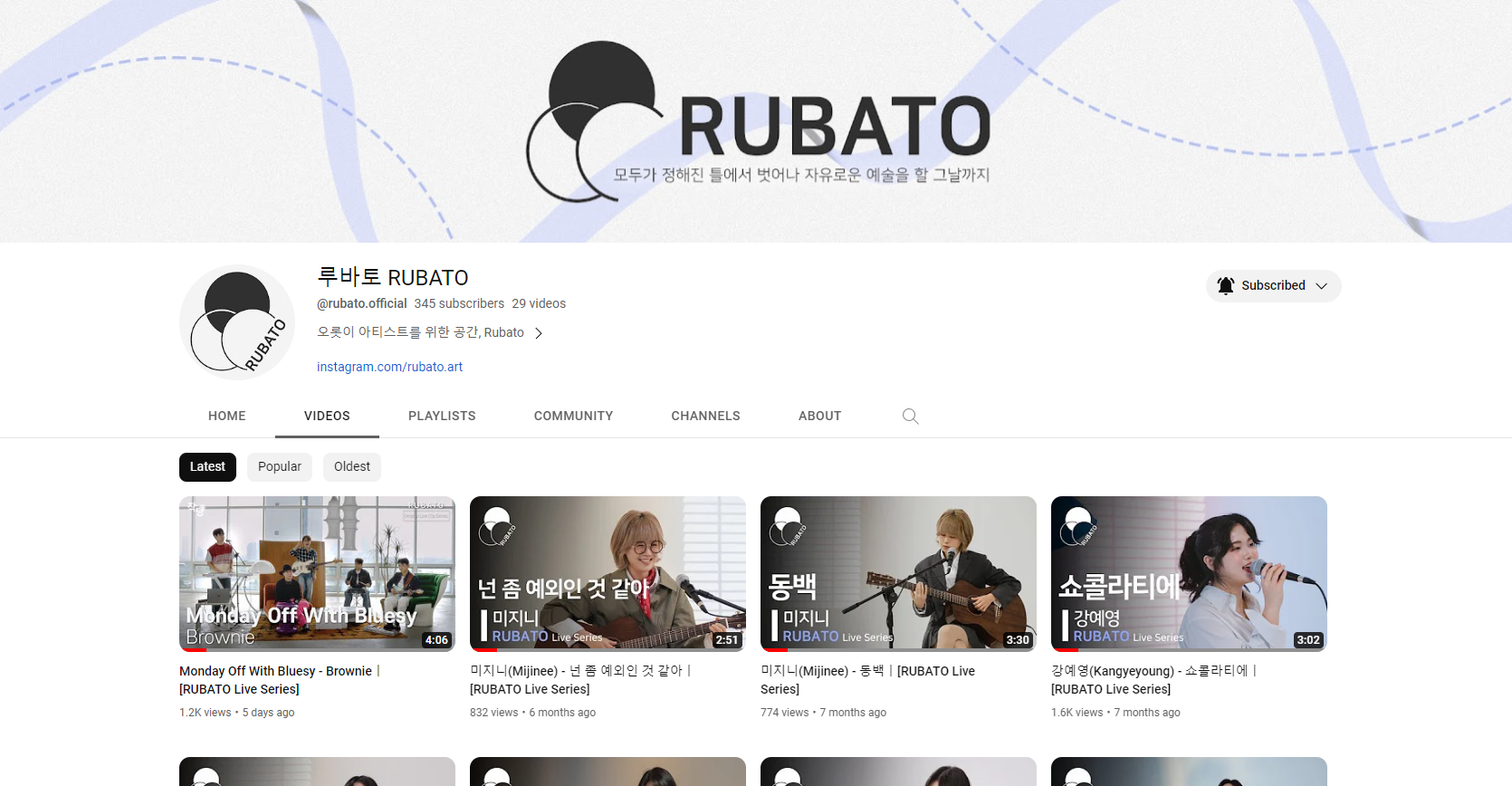Click the 3:30 duration badge
The image size is (1512, 786).
[x=1018, y=639]
